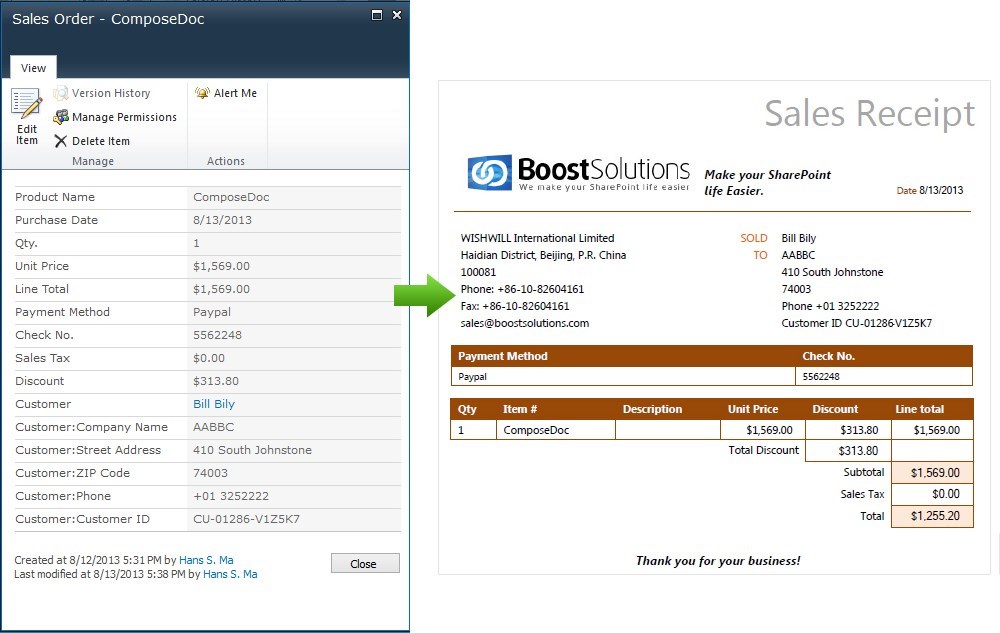Click the Version History label
Image resolution: width=1000 pixels, height=633 pixels.
[111, 93]
